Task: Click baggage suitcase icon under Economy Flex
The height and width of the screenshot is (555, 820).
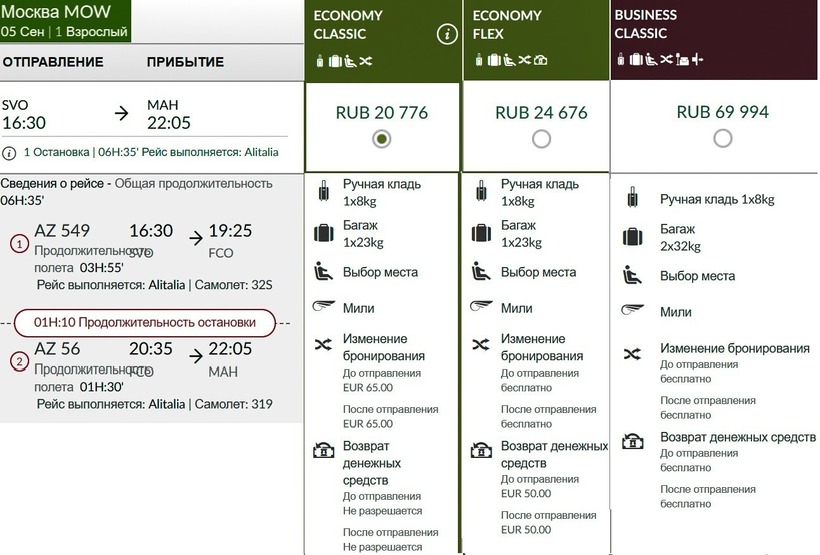Action: [480, 234]
